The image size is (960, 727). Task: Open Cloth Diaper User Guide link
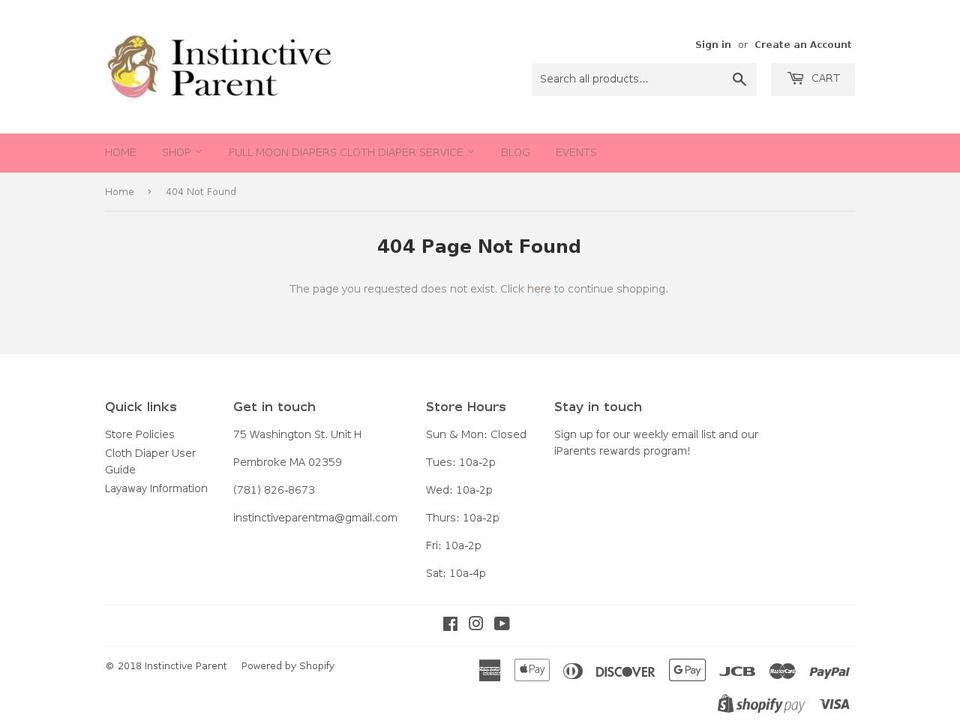click(x=150, y=461)
